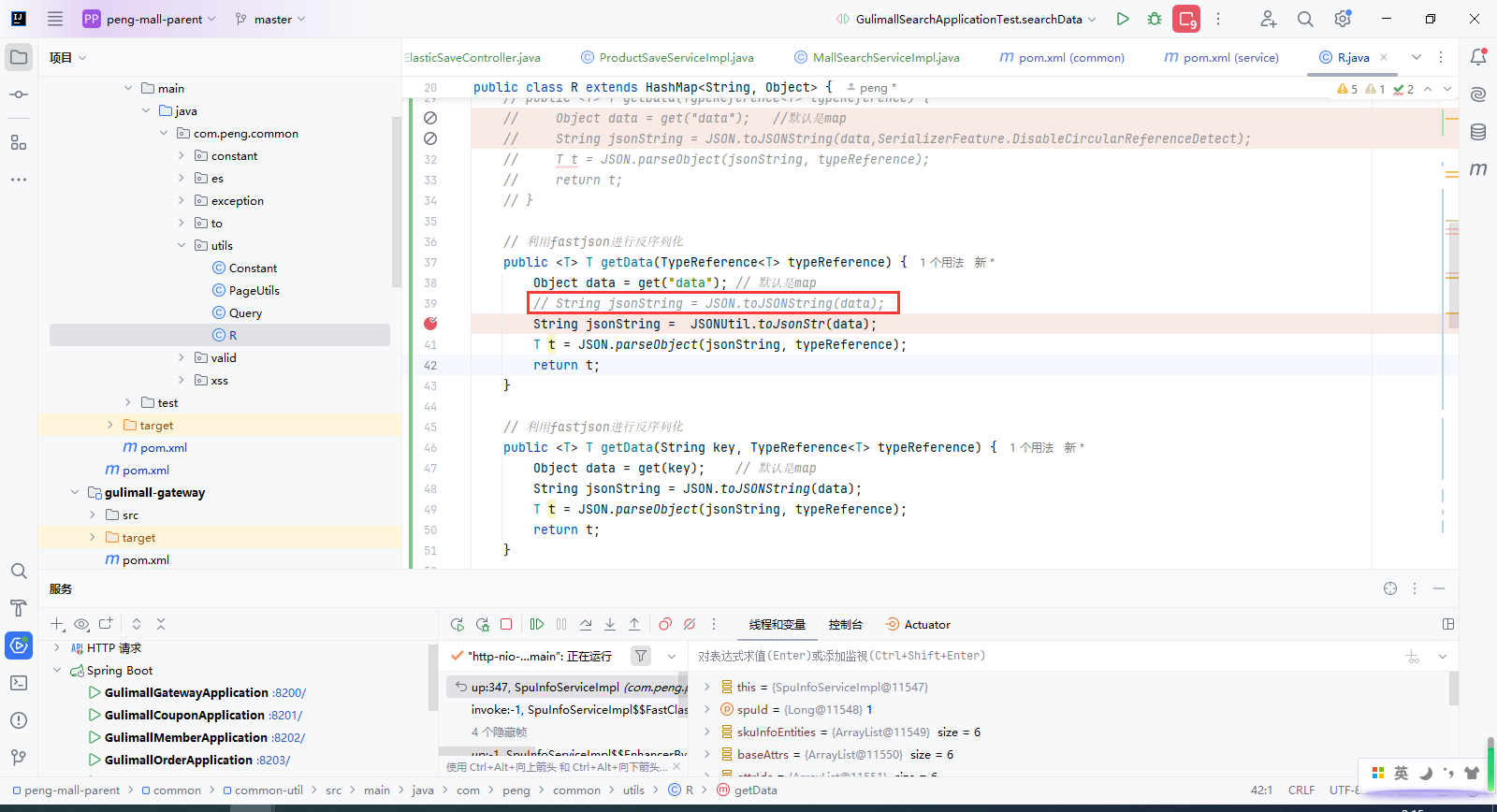Expand the exception package folder
Image resolution: width=1497 pixels, height=812 pixels.
click(x=182, y=200)
